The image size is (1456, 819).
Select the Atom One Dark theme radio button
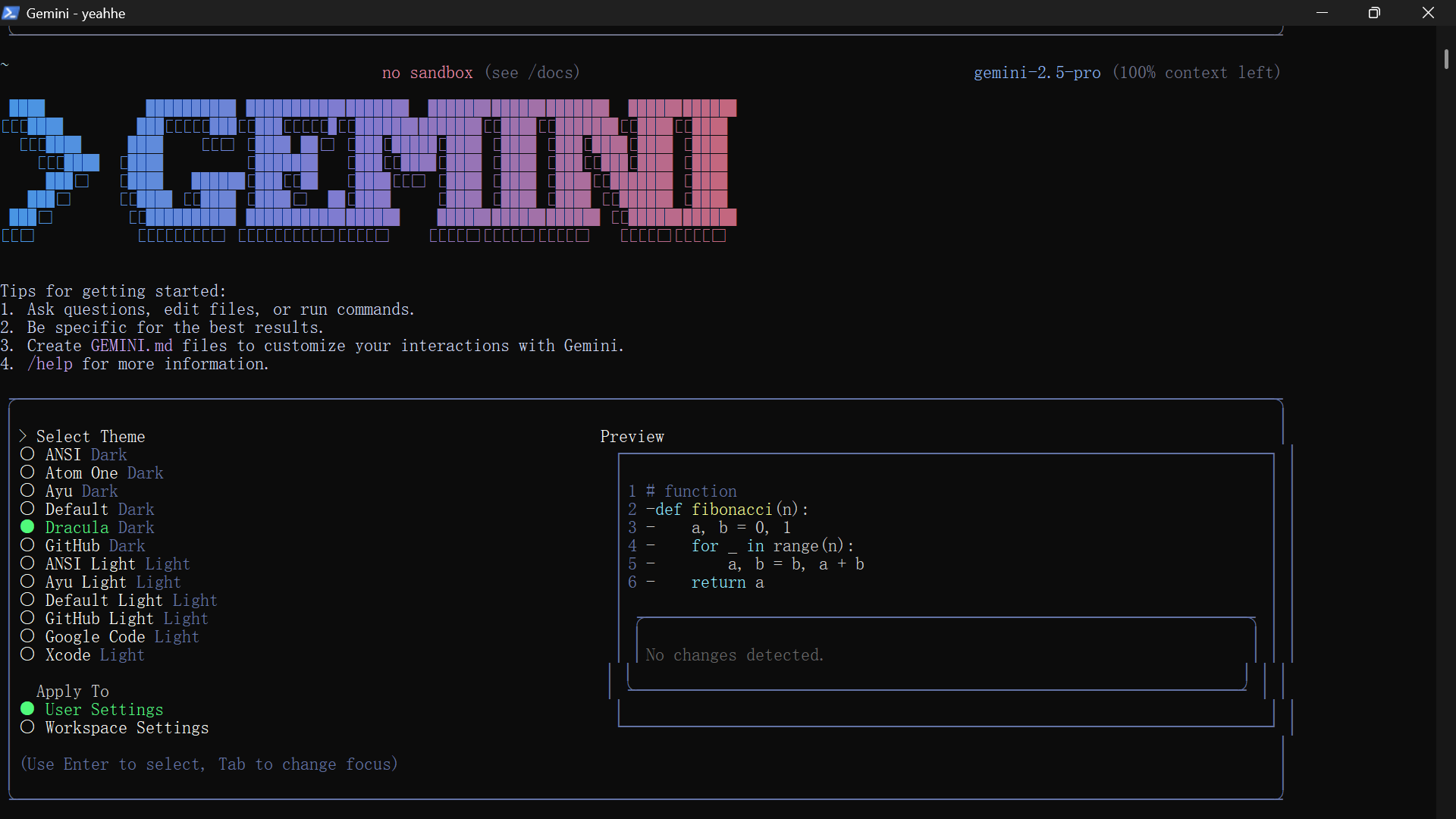pos(27,472)
